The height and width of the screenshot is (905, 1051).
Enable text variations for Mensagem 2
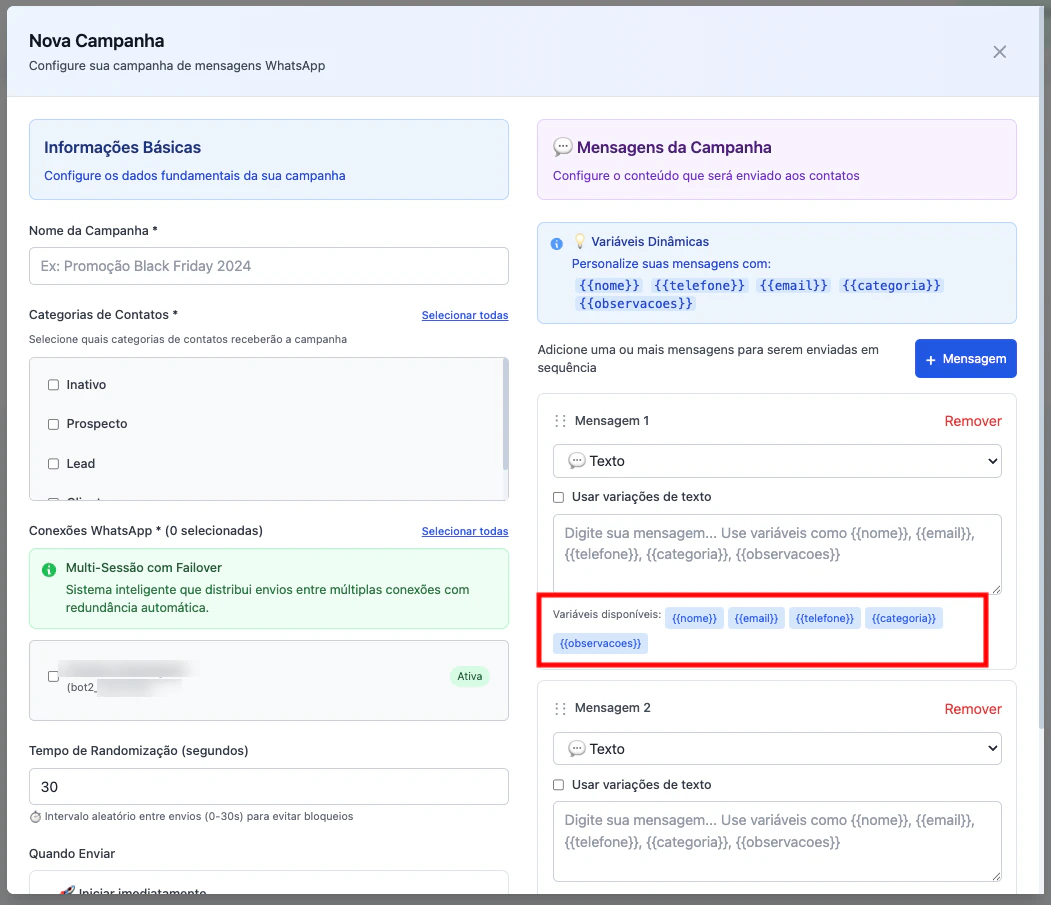coord(558,785)
